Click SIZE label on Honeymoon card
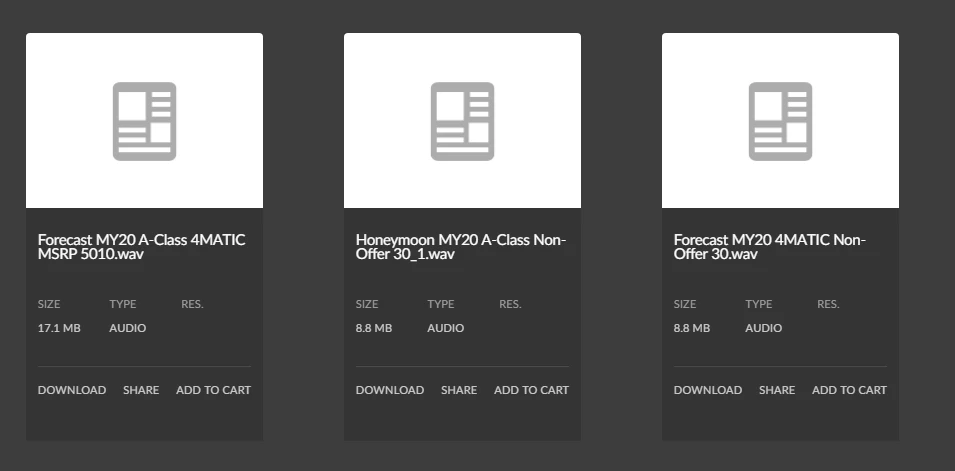Screen dimensions: 955x471 (x=367, y=304)
